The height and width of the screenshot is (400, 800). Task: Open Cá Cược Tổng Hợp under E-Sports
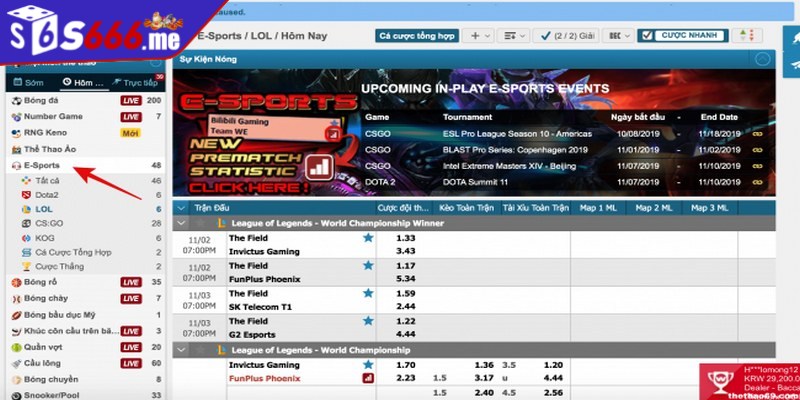[86, 252]
